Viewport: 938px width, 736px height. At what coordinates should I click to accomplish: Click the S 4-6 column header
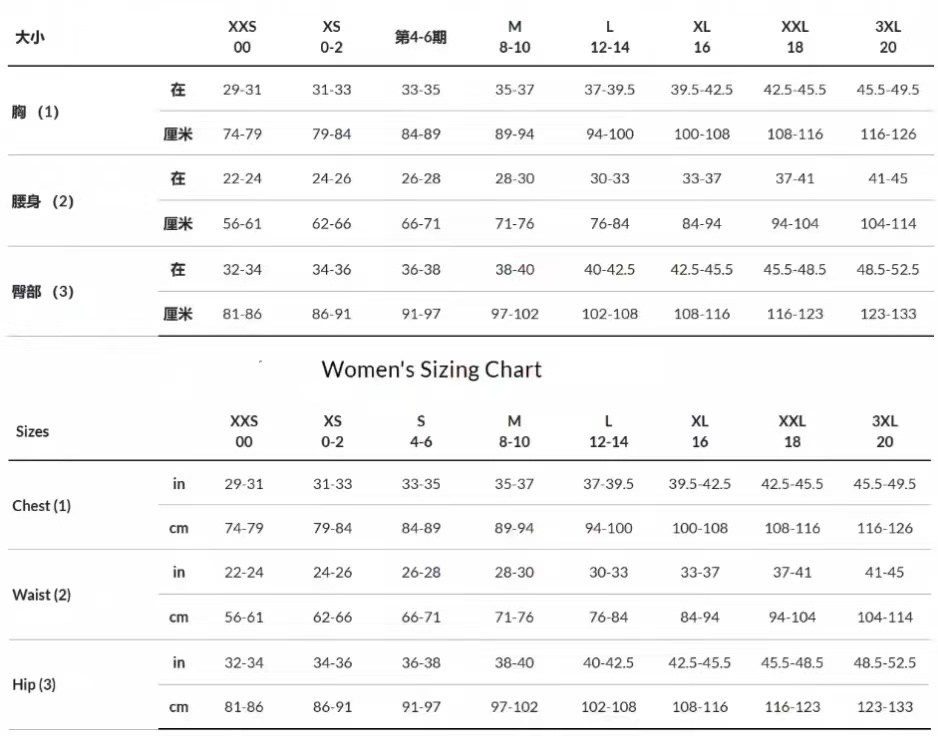point(421,431)
